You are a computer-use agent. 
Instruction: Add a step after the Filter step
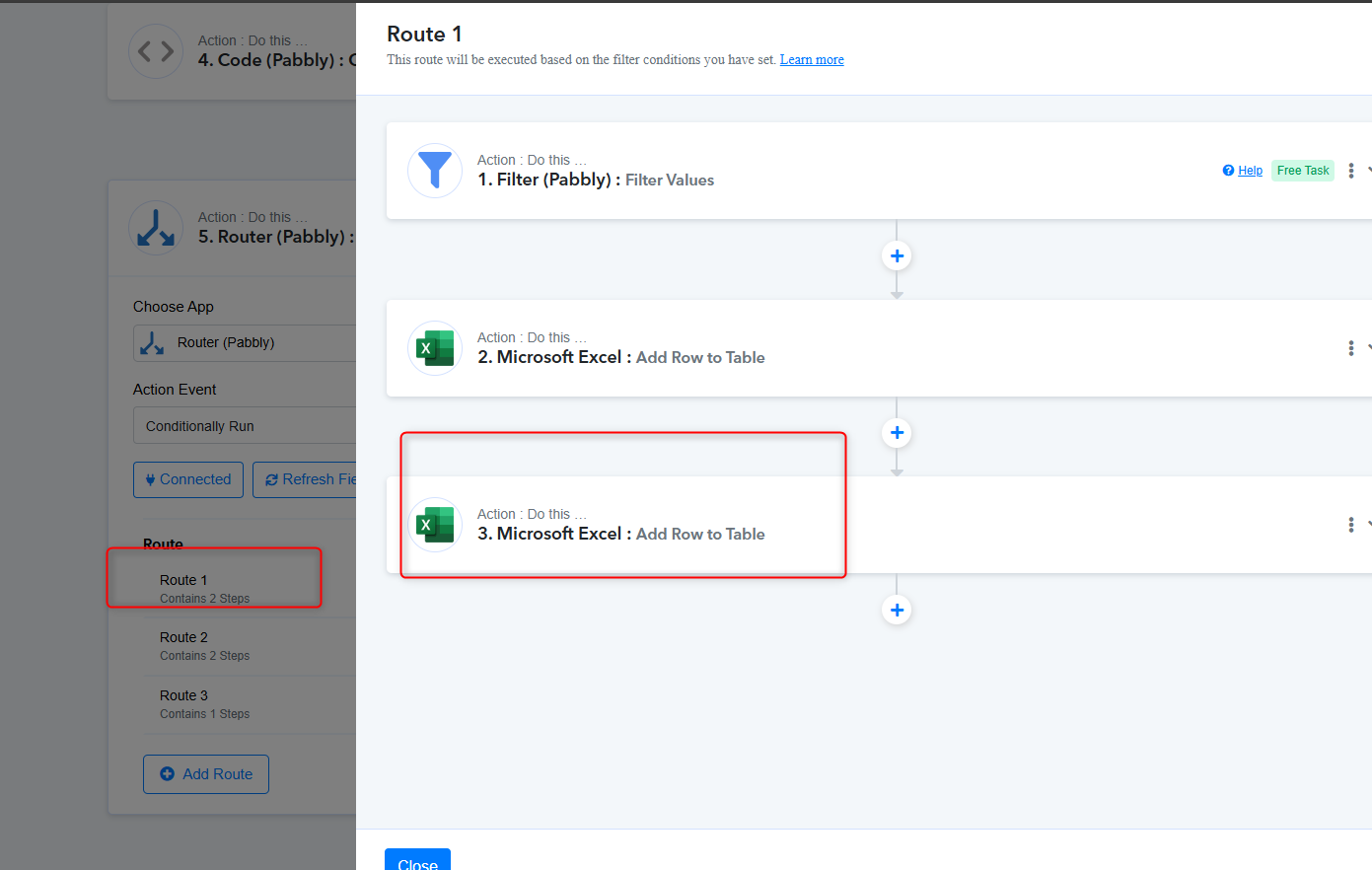(897, 256)
